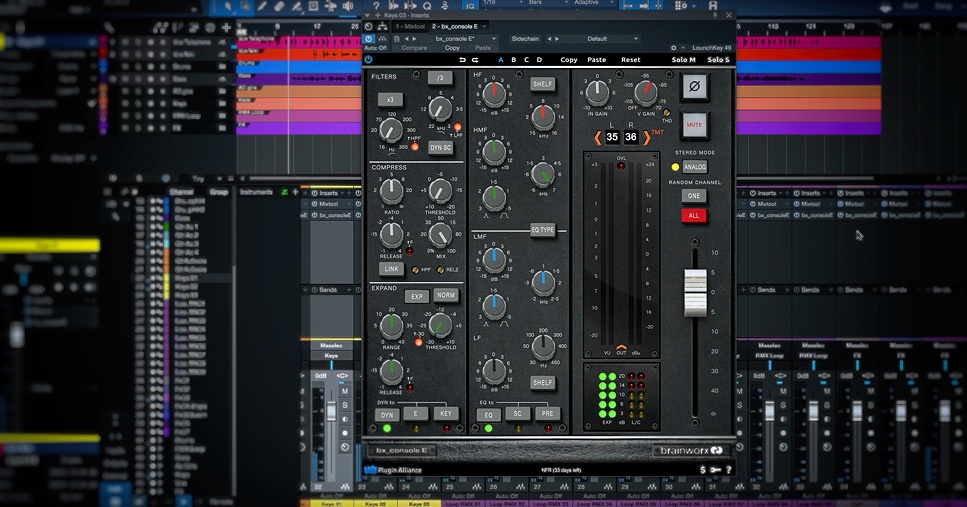Screen dimensions: 967x507
Task: Toggle the red MUTE button
Action: (695, 126)
